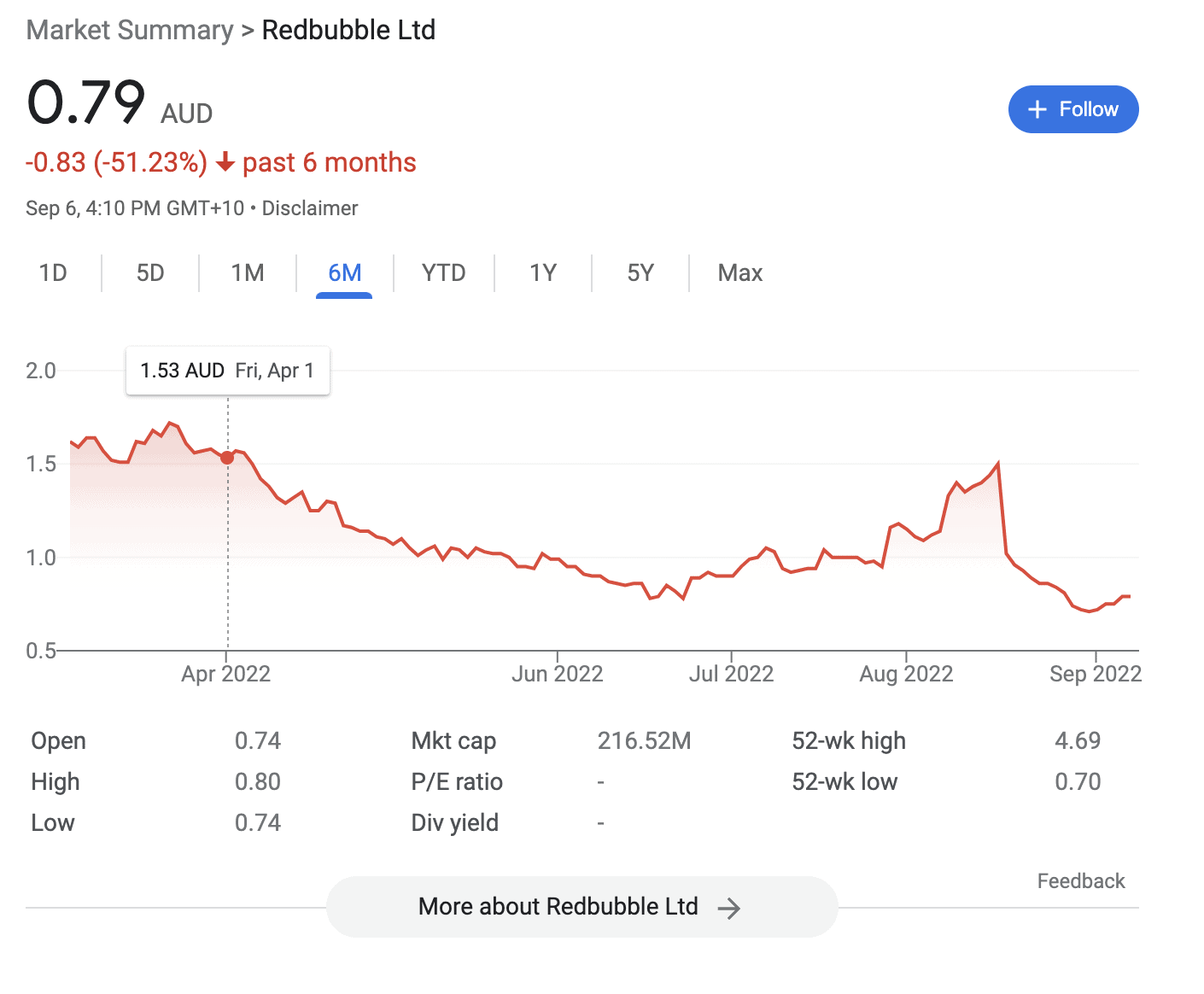The height and width of the screenshot is (994, 1204).
Task: Click the dashed April 1 marker line on the chart
Action: pos(228,555)
